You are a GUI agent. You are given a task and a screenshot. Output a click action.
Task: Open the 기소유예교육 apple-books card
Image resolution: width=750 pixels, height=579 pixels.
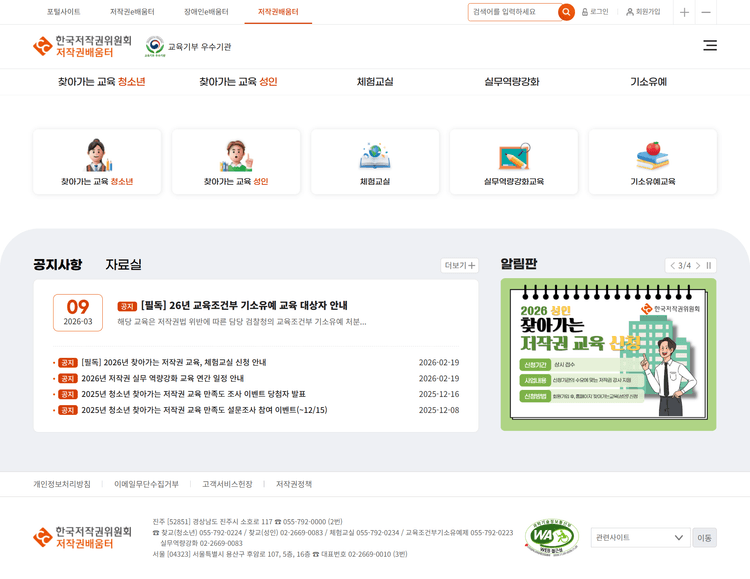(x=652, y=162)
